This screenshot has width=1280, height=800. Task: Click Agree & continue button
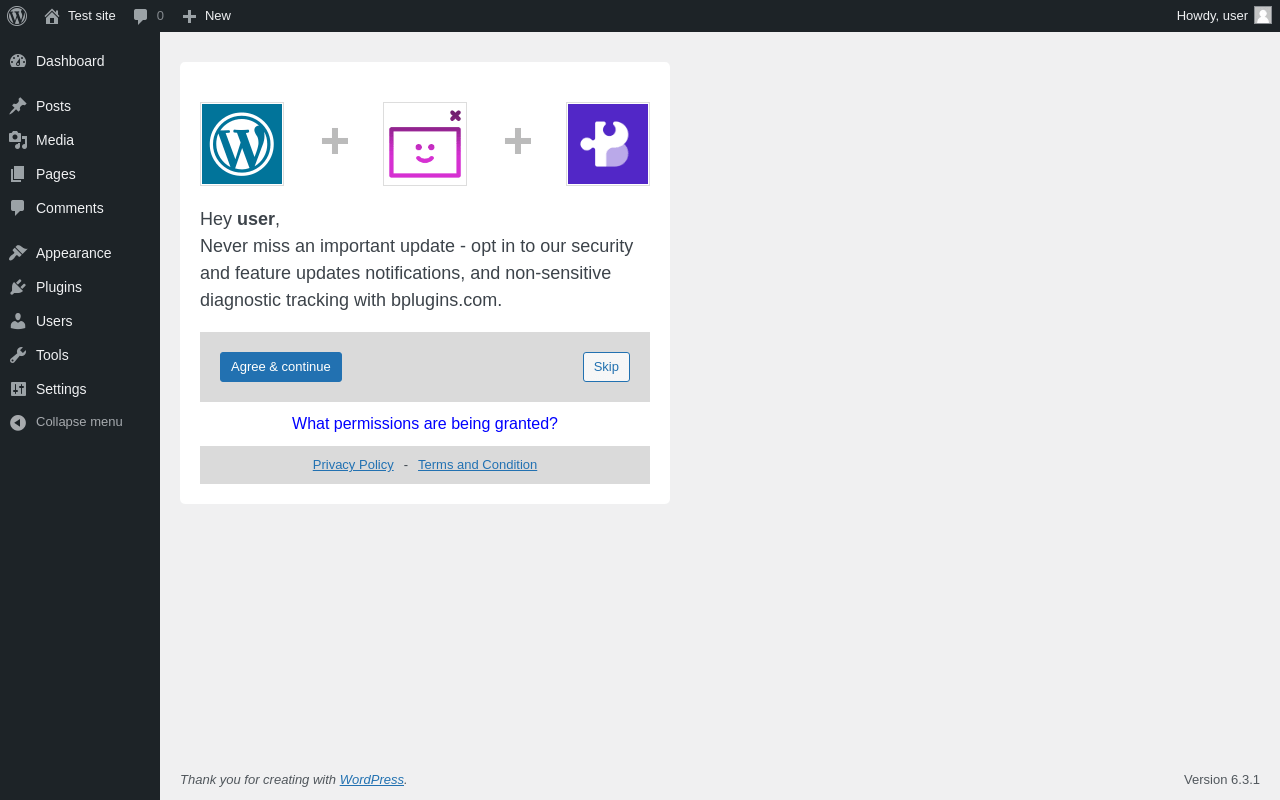click(x=281, y=367)
